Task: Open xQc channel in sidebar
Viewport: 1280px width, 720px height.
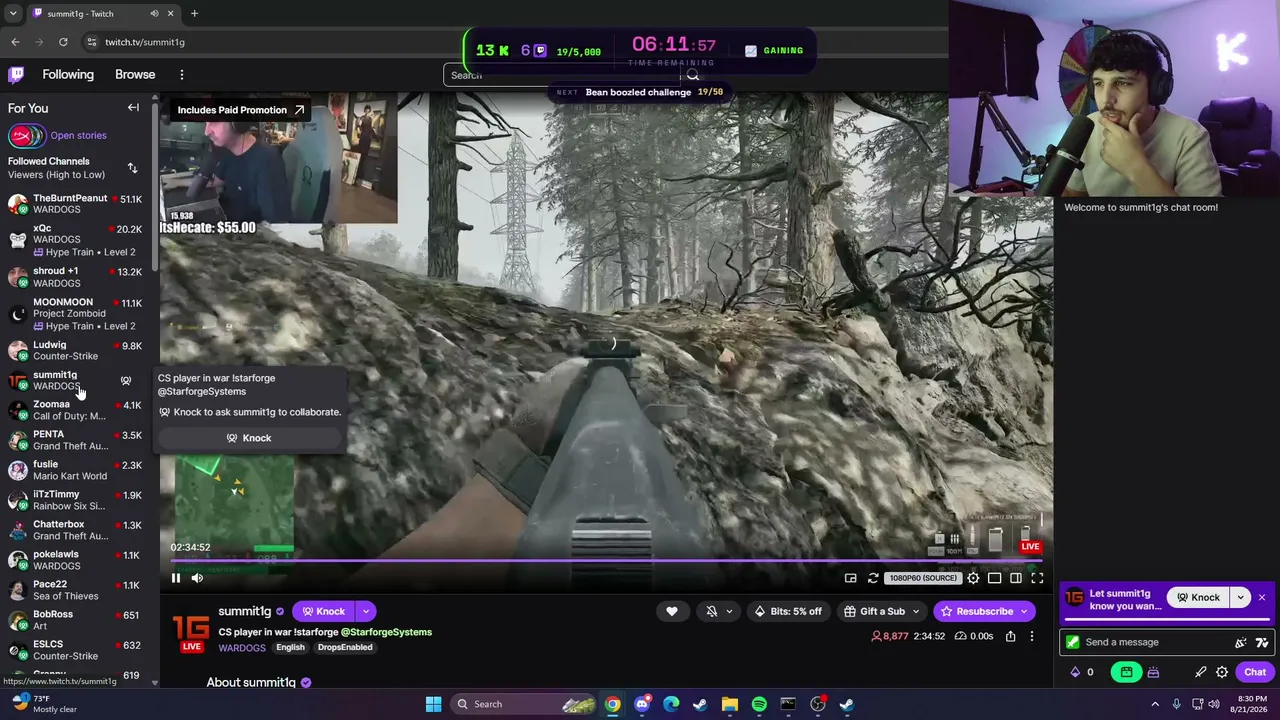Action: tap(76, 240)
